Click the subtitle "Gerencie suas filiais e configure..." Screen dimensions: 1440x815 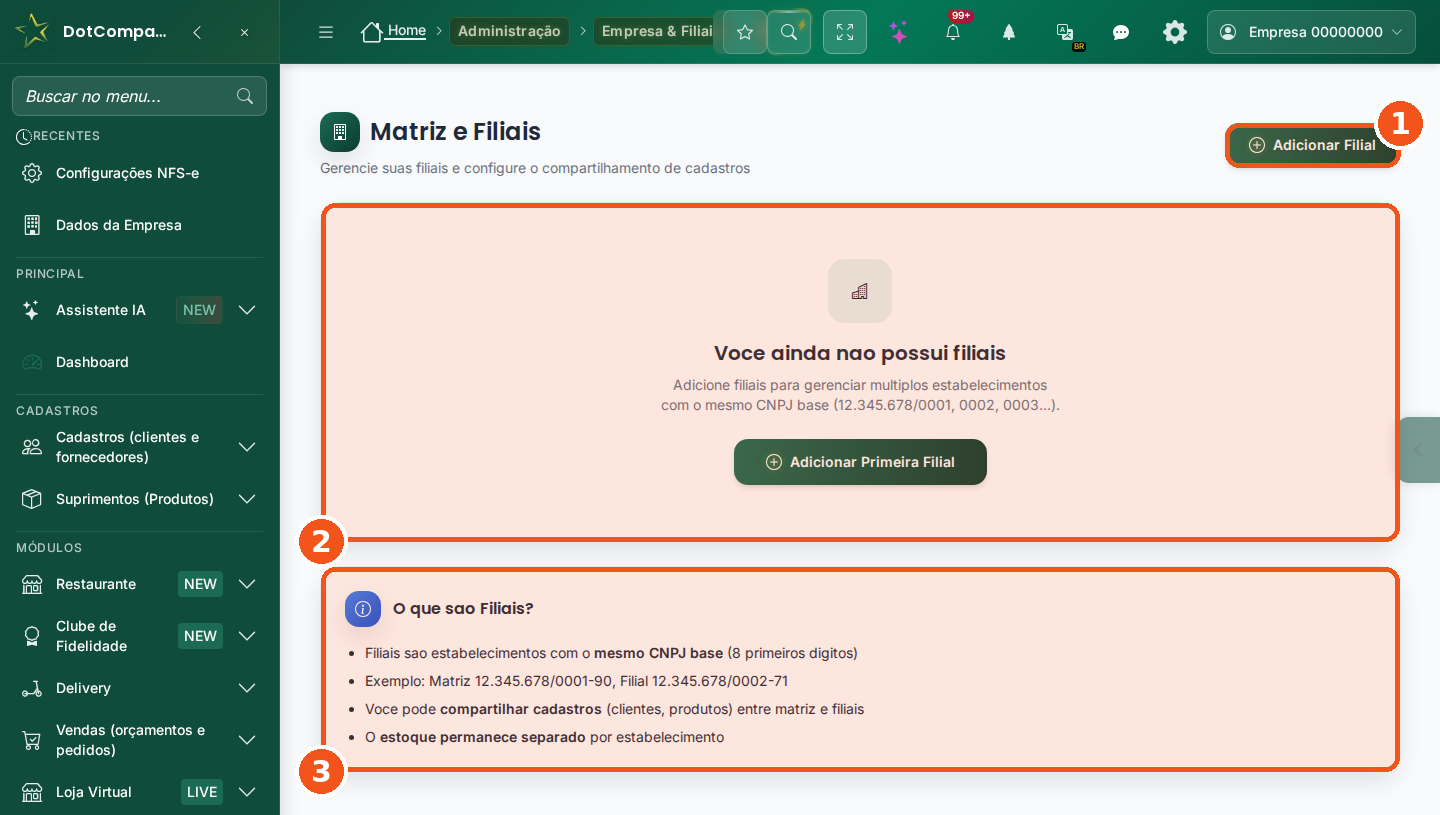[535, 168]
